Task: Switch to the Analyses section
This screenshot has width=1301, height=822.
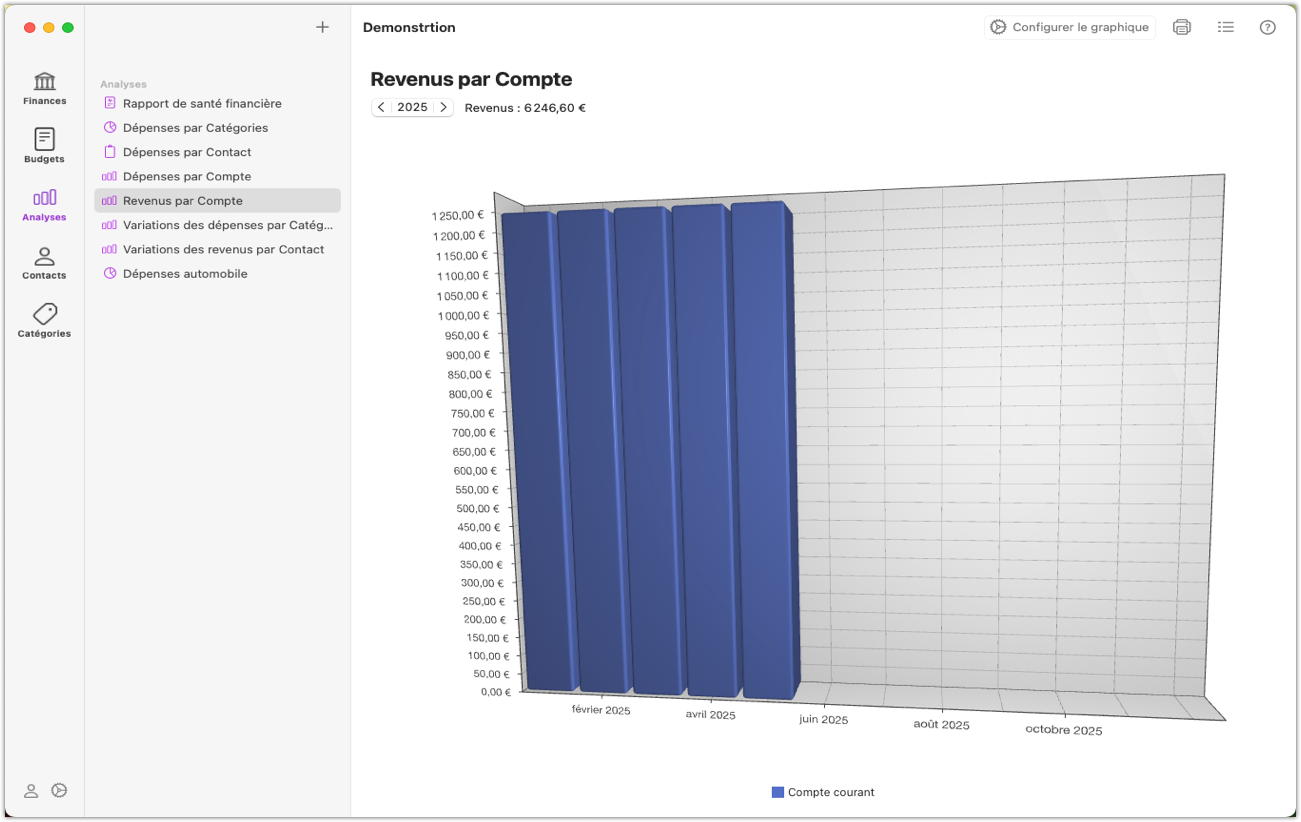Action: [44, 204]
